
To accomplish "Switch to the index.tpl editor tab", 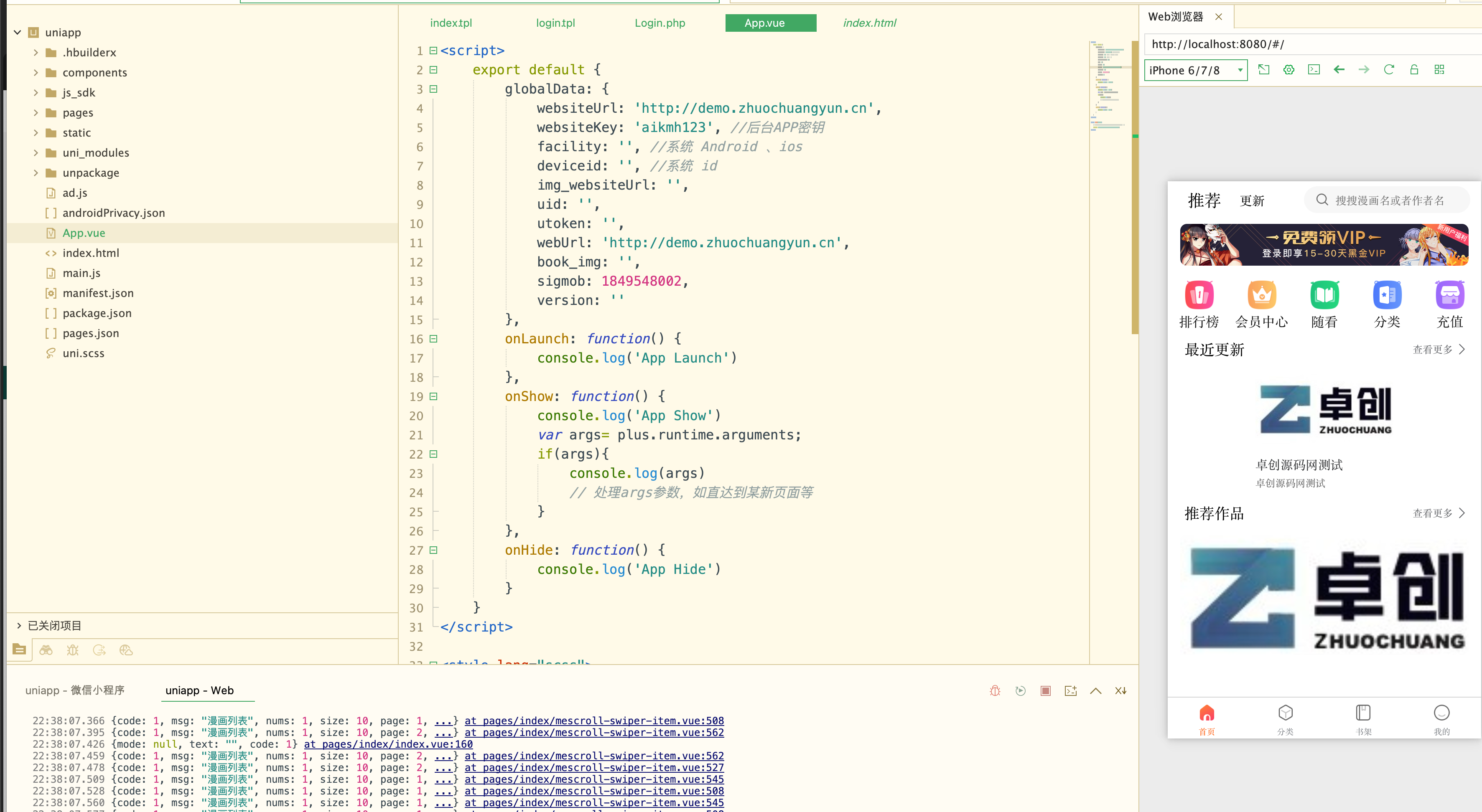I will tap(451, 23).
